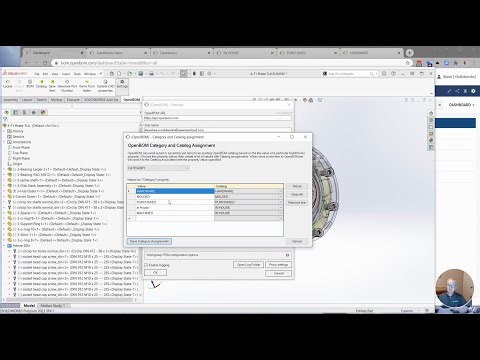Click the SolidWorks help question icon
This screenshot has height=360, width=480.
tap(393, 74)
